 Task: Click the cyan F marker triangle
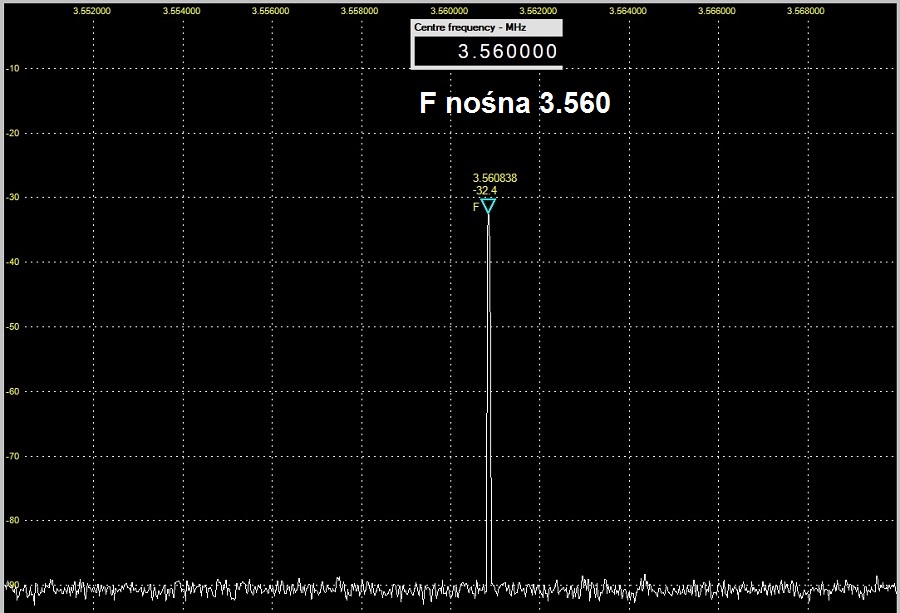pos(488,206)
